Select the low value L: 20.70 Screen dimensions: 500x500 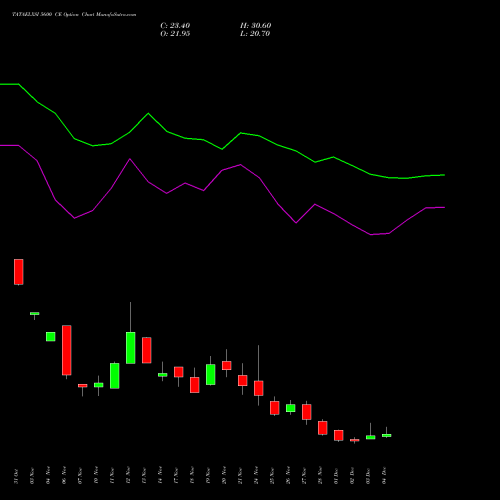point(255,34)
